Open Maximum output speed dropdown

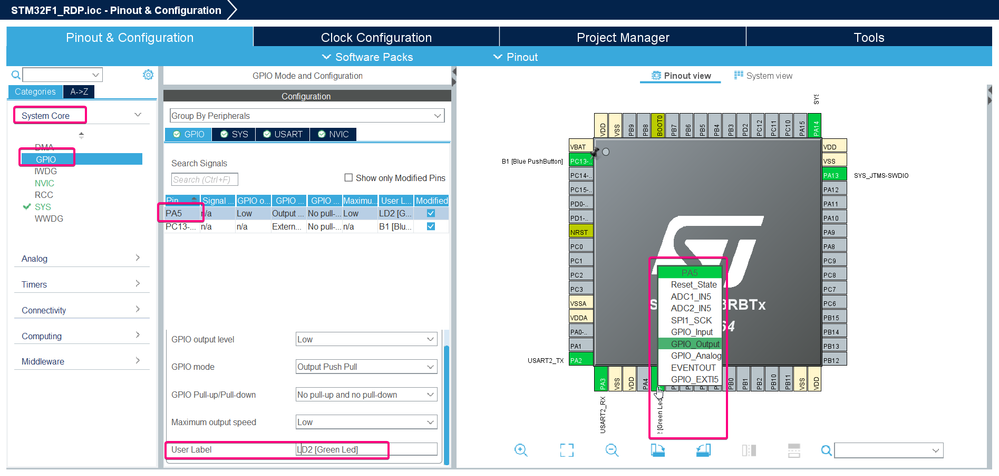(x=366, y=422)
